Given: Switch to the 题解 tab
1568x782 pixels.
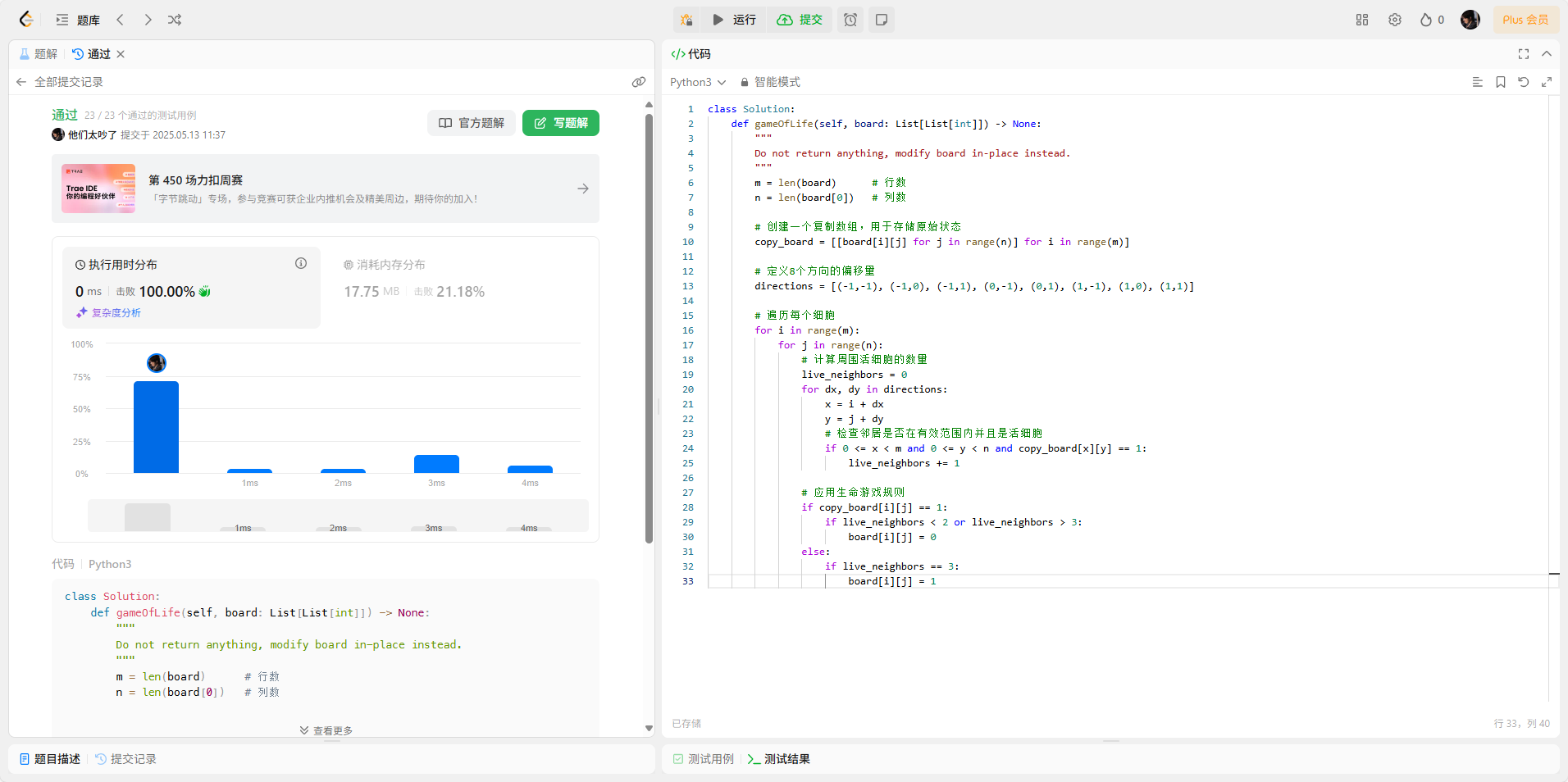Looking at the screenshot, I should pyautogui.click(x=39, y=54).
